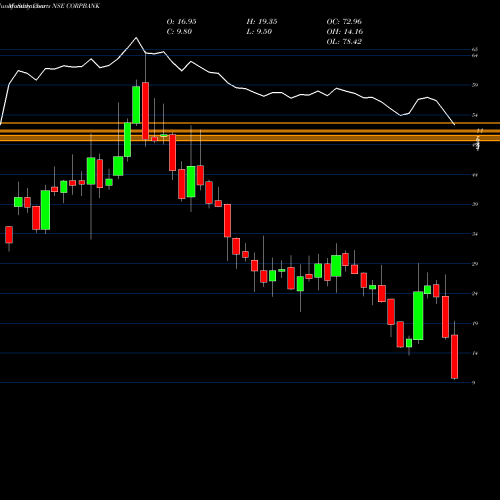Click the 59 price axis label
The image size is (500, 500).
pyautogui.click(x=475, y=85)
